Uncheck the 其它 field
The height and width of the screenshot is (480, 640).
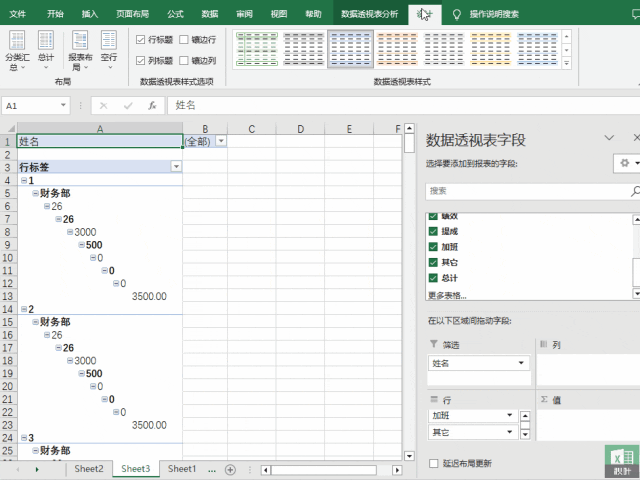click(x=433, y=262)
